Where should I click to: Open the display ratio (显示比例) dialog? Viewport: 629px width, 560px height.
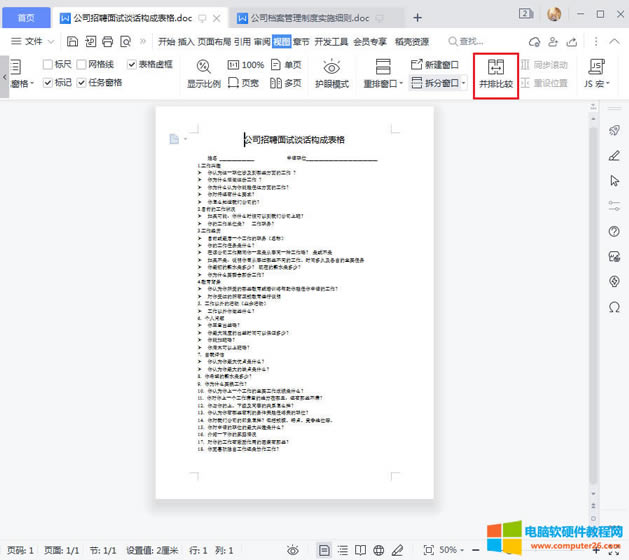point(205,73)
